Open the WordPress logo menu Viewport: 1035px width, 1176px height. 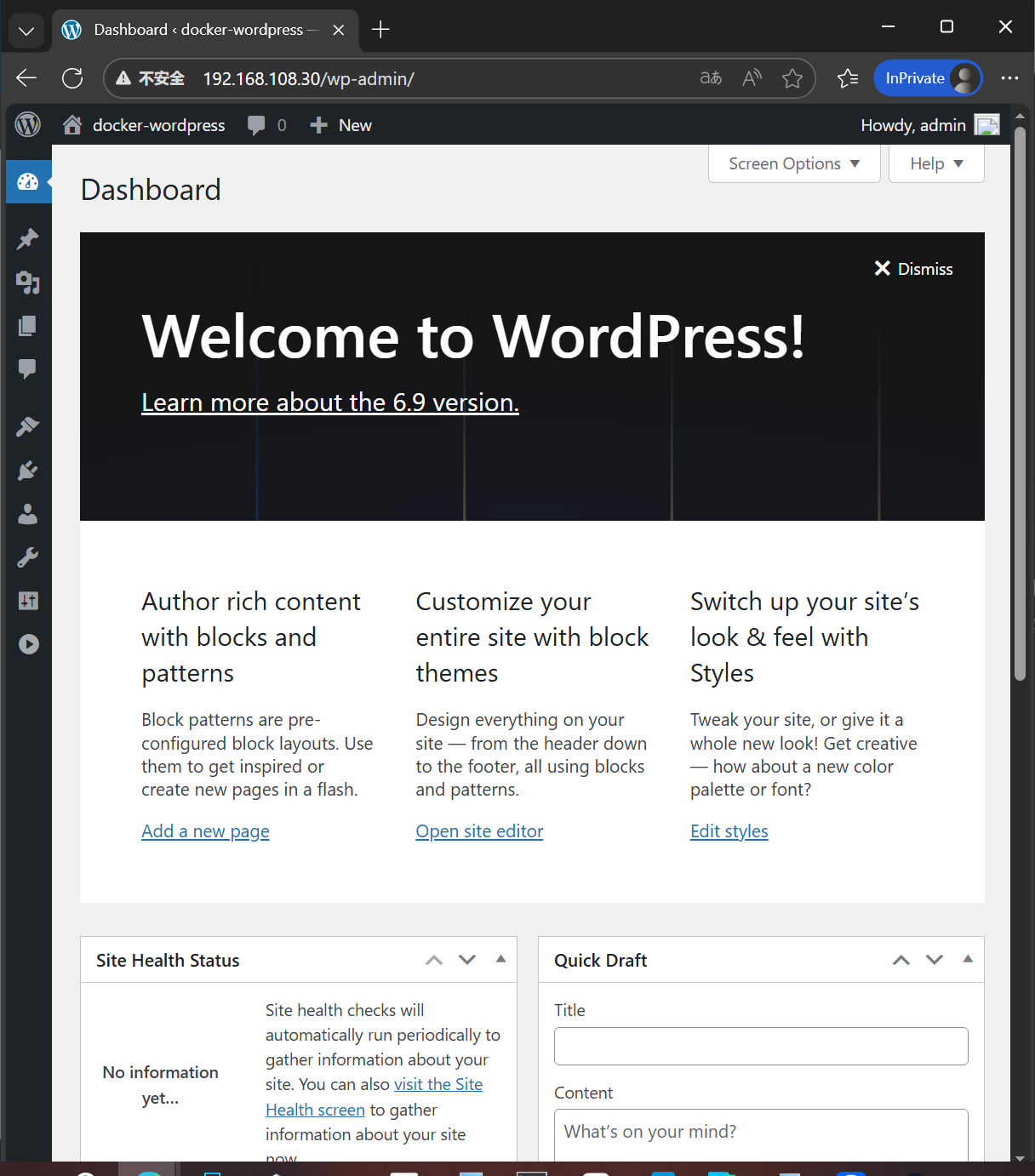pos(28,125)
